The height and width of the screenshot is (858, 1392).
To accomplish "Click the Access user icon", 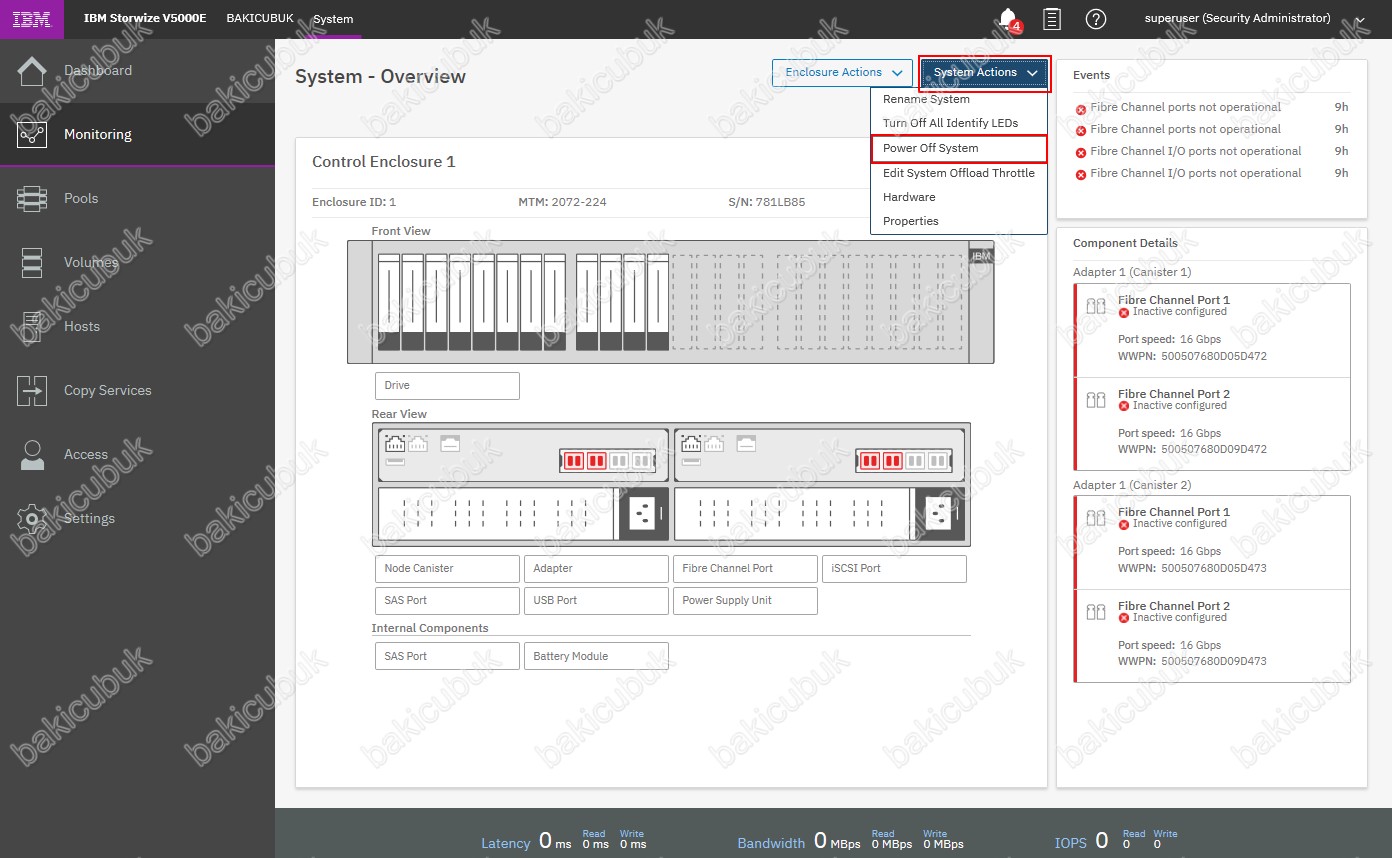I will (32, 454).
